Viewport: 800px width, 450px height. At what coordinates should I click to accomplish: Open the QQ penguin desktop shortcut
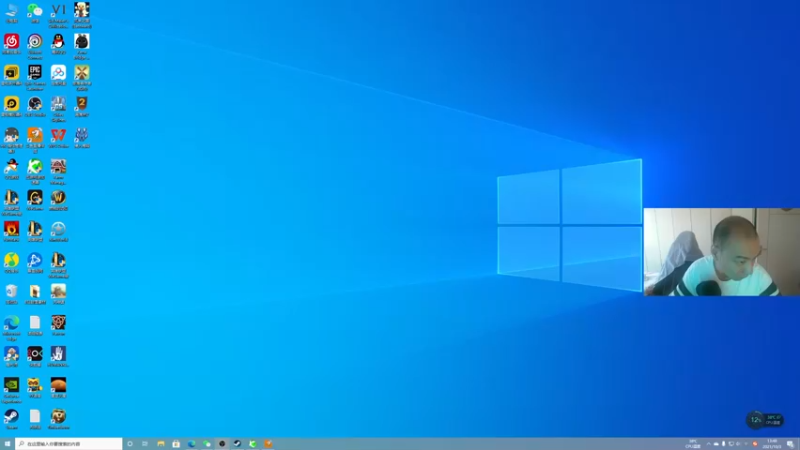click(58, 44)
